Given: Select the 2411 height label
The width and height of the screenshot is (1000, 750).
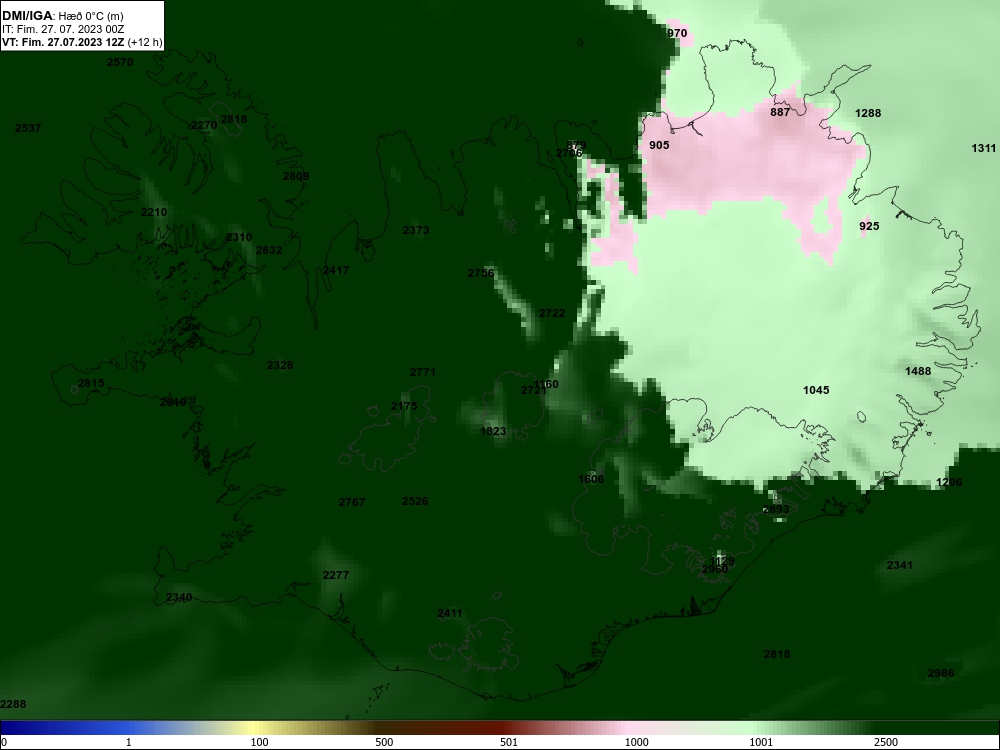Looking at the screenshot, I should [x=450, y=614].
